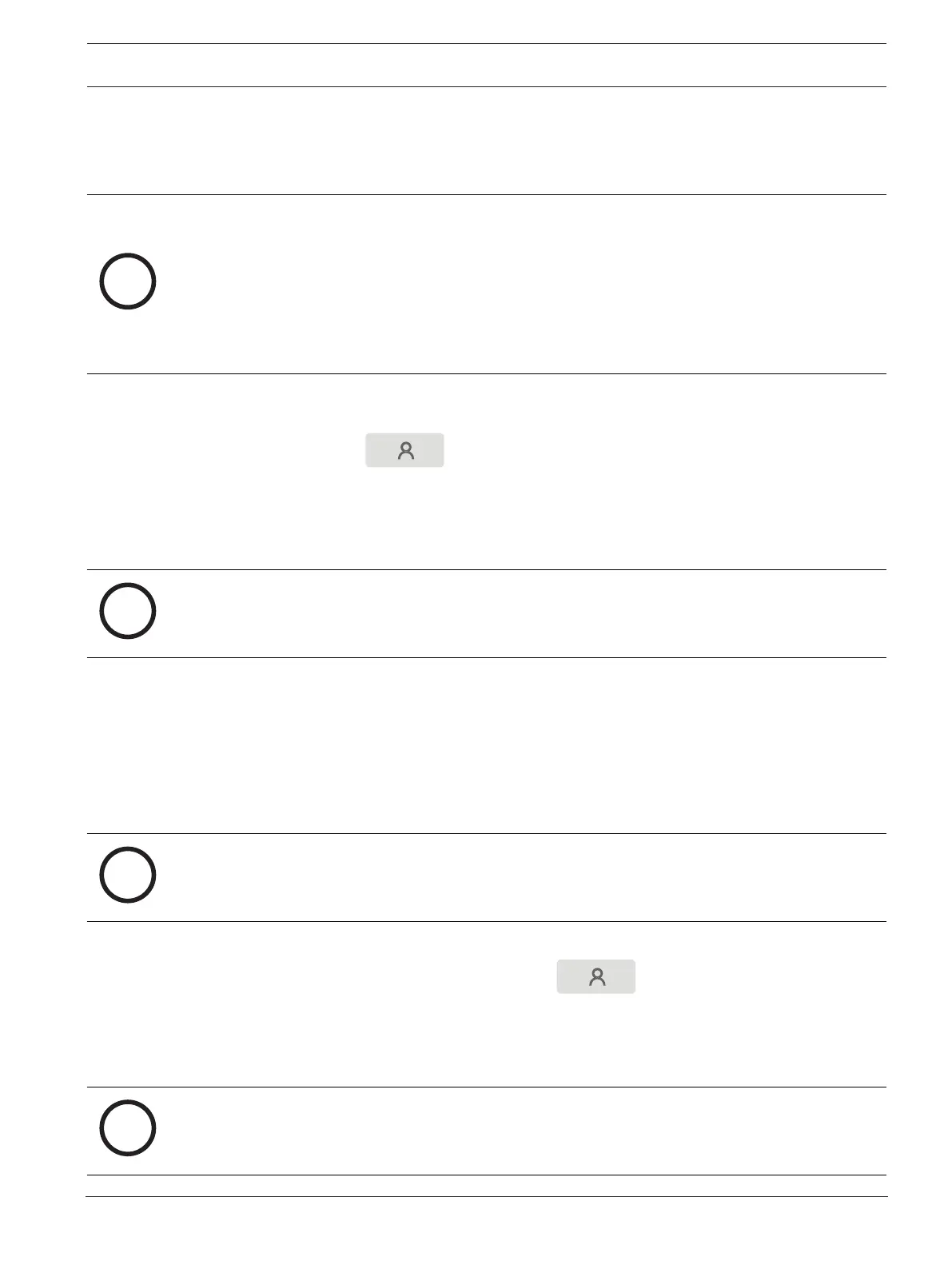This screenshot has height=1269, width=952.
Task: Click empty space left of upper user button
Action: 224,451
